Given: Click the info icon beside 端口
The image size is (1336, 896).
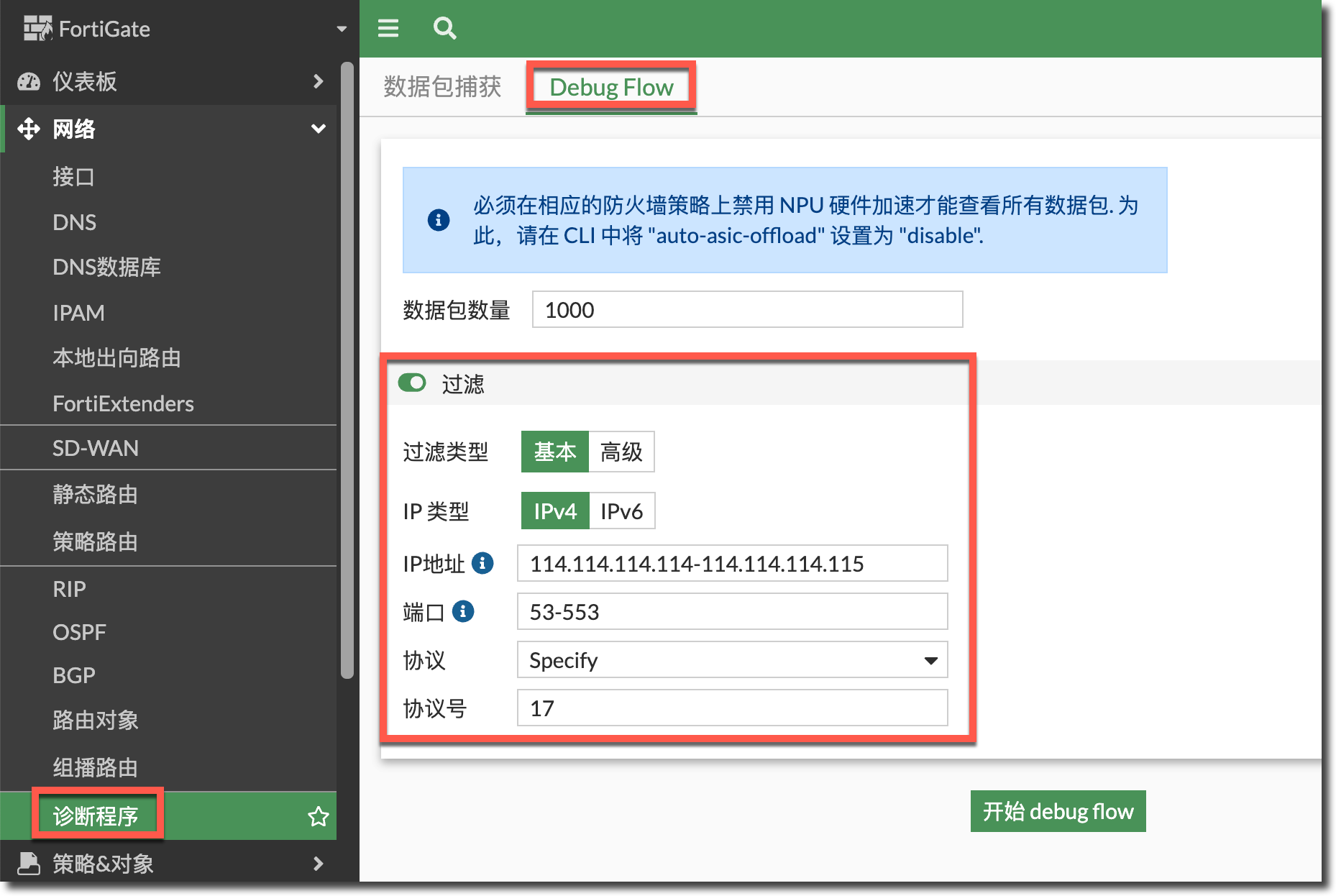Looking at the screenshot, I should [x=463, y=611].
